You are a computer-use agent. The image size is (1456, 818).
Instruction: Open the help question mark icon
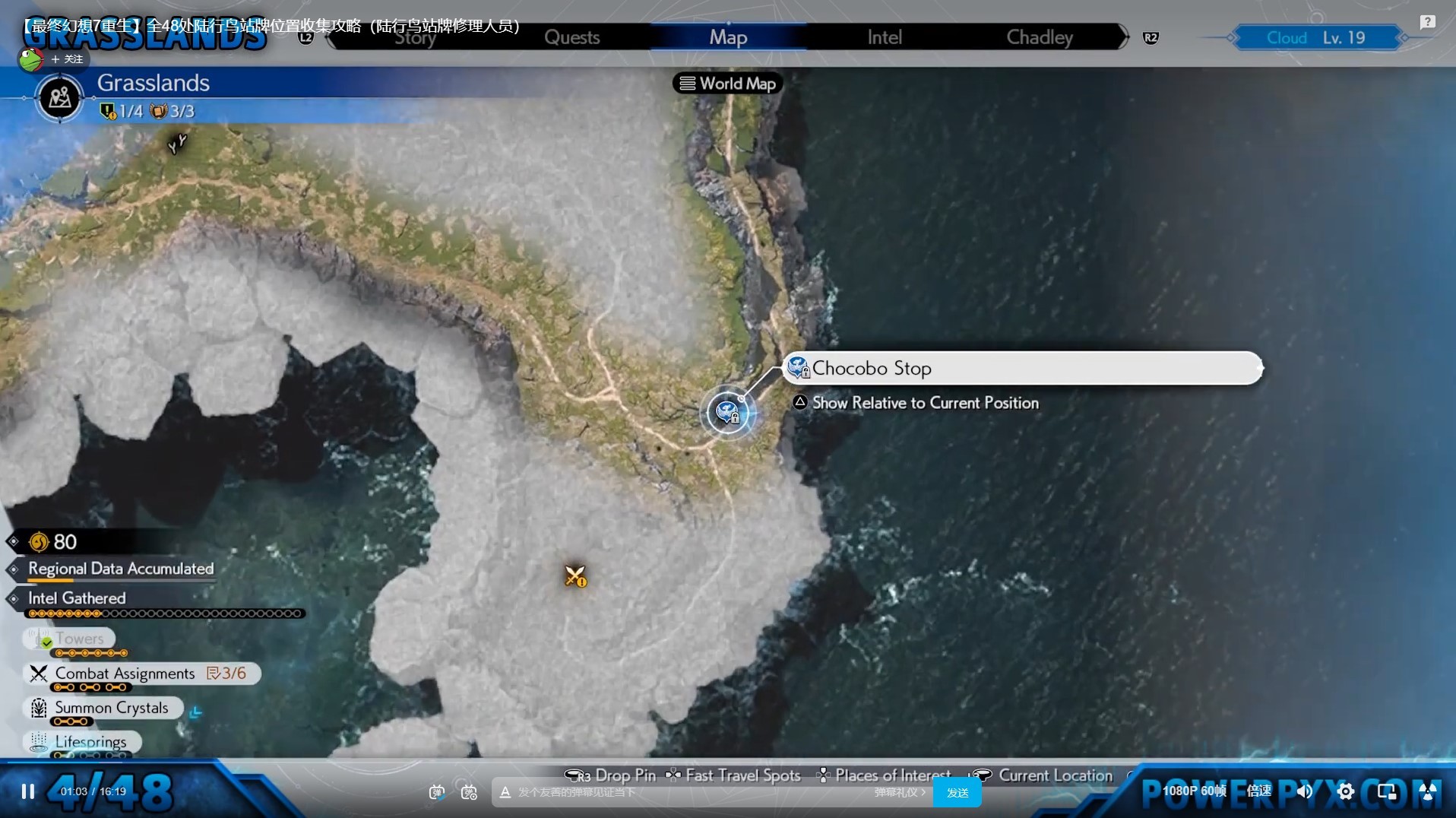click(1428, 22)
